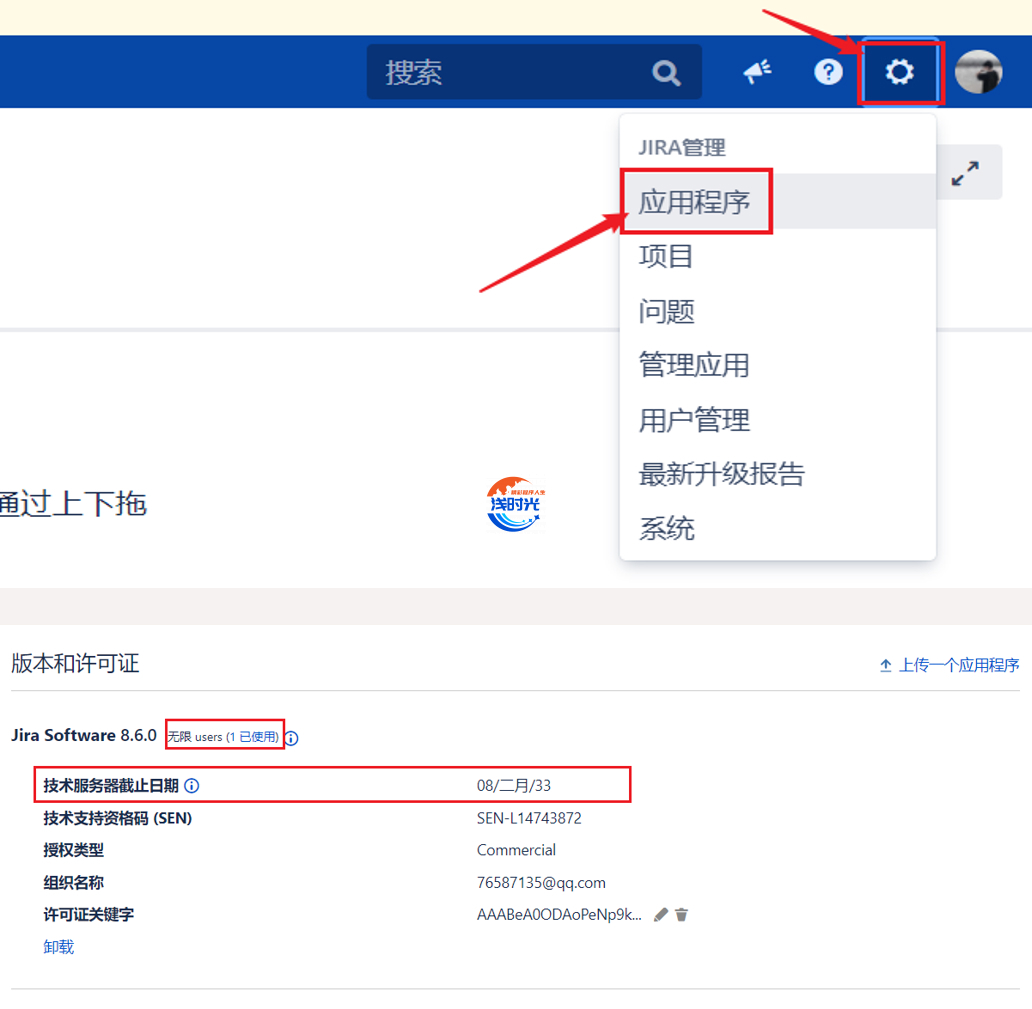Click the search magnifier icon

pos(666,73)
